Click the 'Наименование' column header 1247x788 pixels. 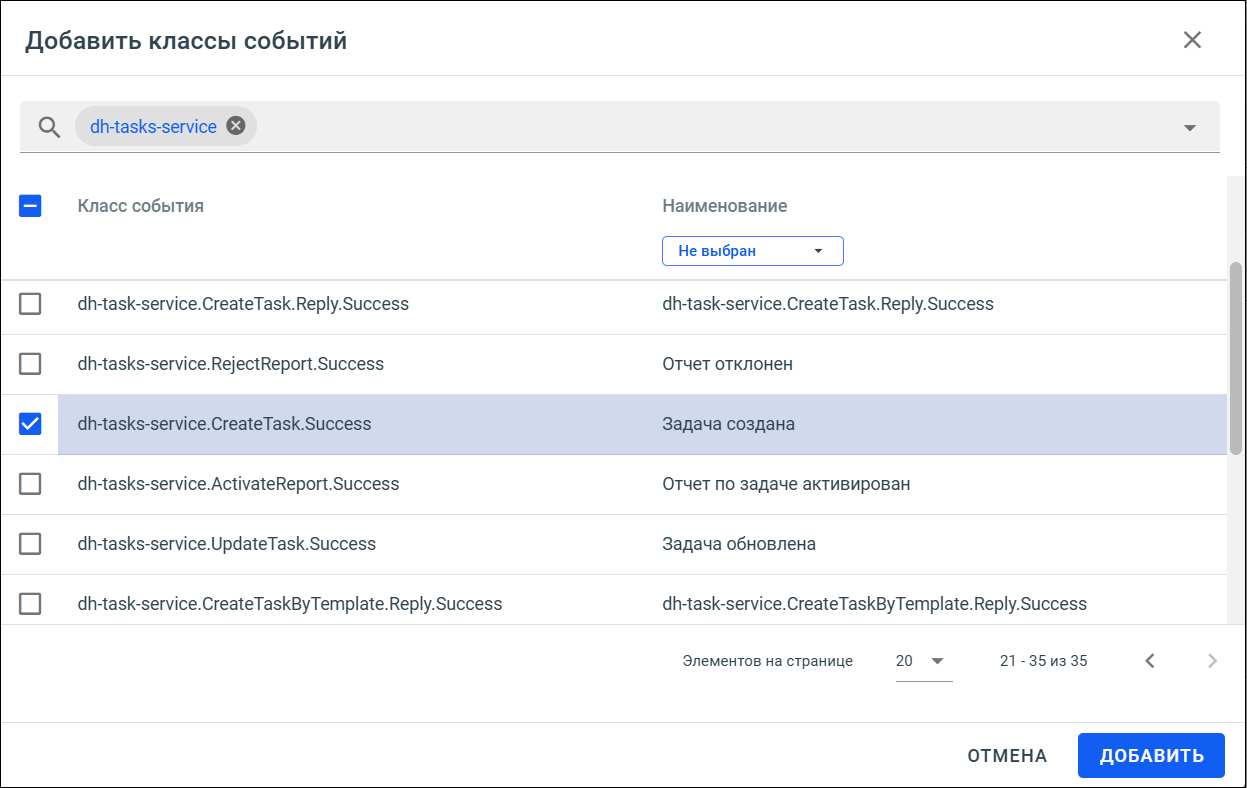(x=725, y=206)
